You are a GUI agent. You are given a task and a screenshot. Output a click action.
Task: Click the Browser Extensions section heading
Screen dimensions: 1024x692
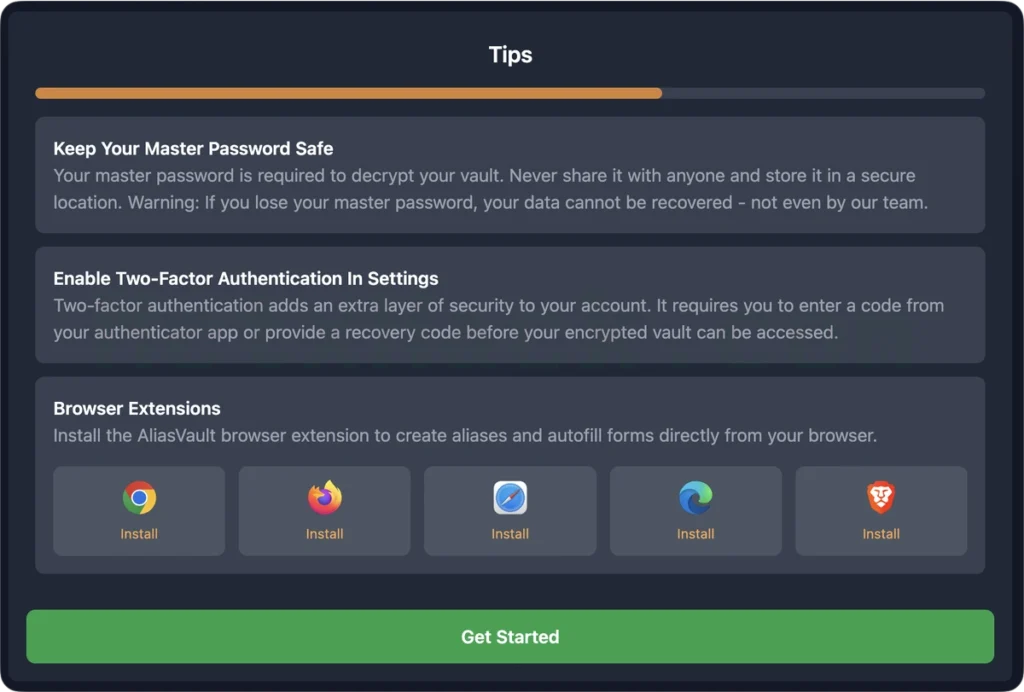coord(137,409)
